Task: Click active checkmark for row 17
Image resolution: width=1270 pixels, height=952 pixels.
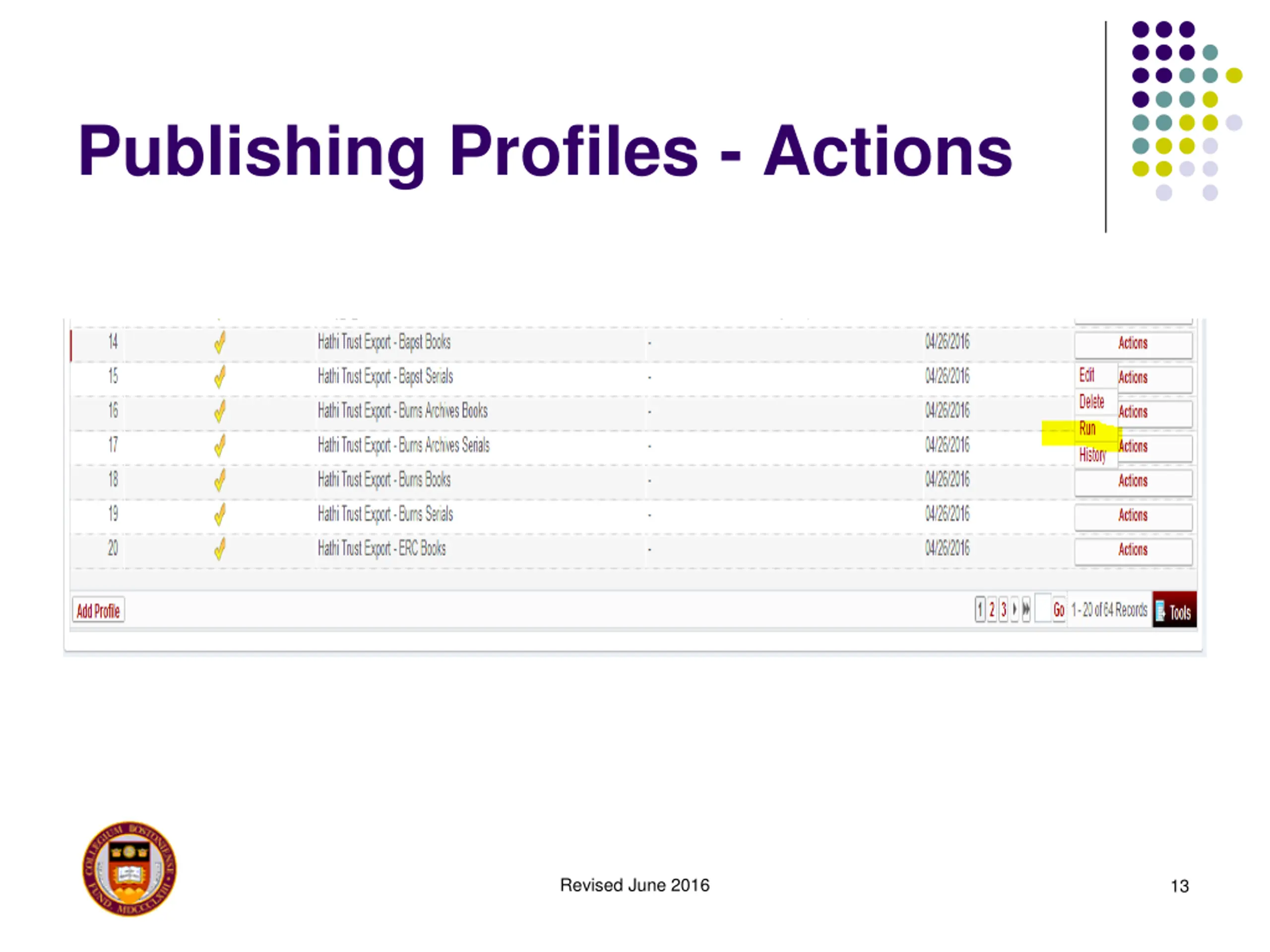Action: [x=220, y=446]
